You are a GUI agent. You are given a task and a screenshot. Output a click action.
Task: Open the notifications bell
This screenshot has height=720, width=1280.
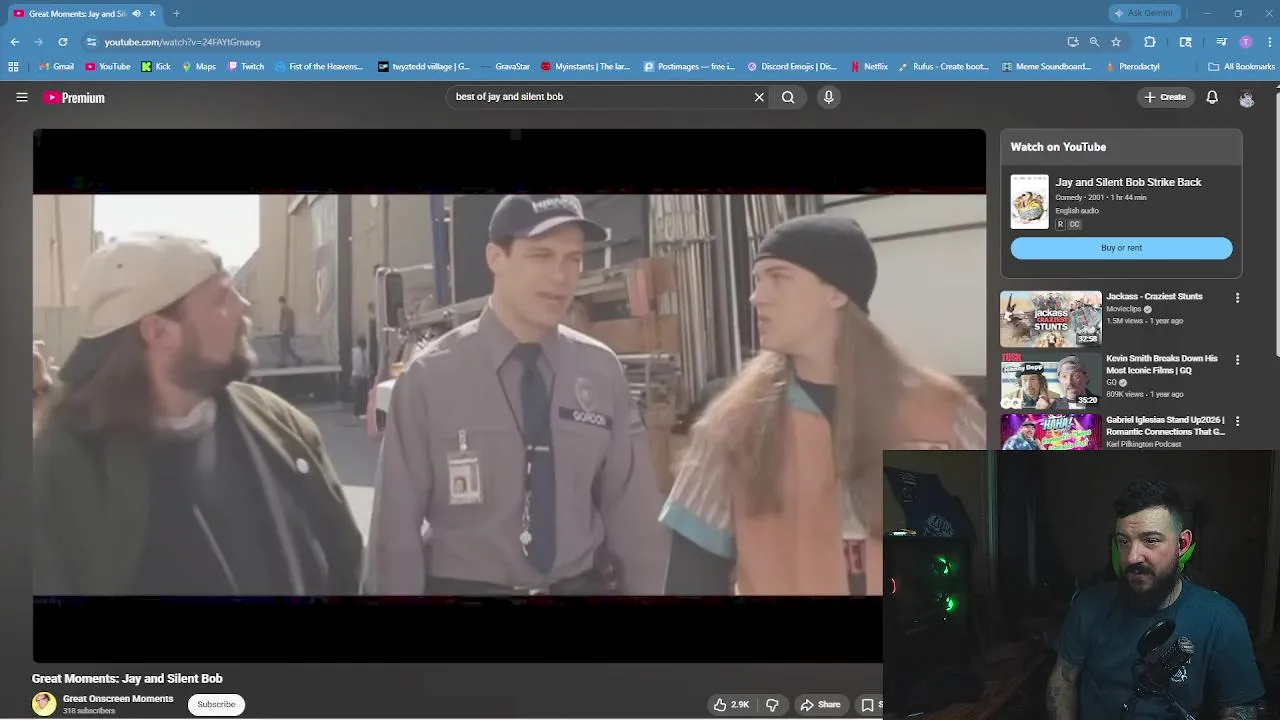pyautogui.click(x=1212, y=97)
